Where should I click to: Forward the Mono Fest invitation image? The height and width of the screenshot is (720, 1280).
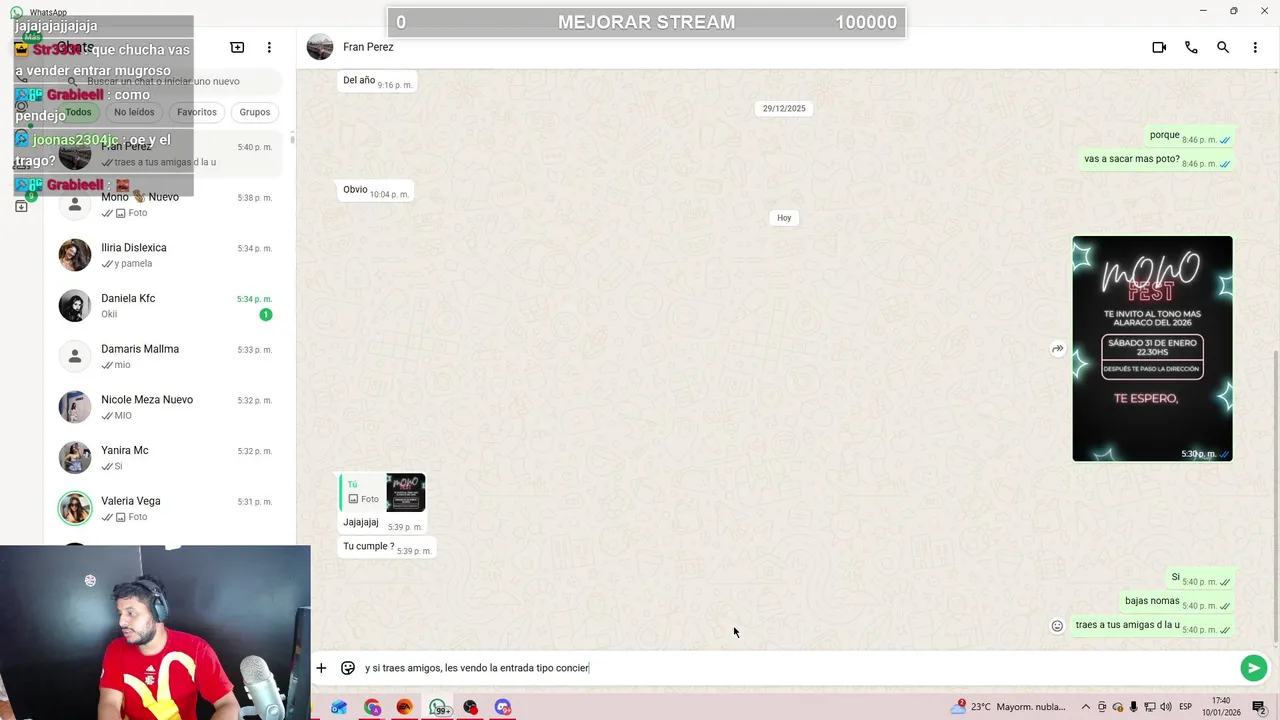[1057, 349]
